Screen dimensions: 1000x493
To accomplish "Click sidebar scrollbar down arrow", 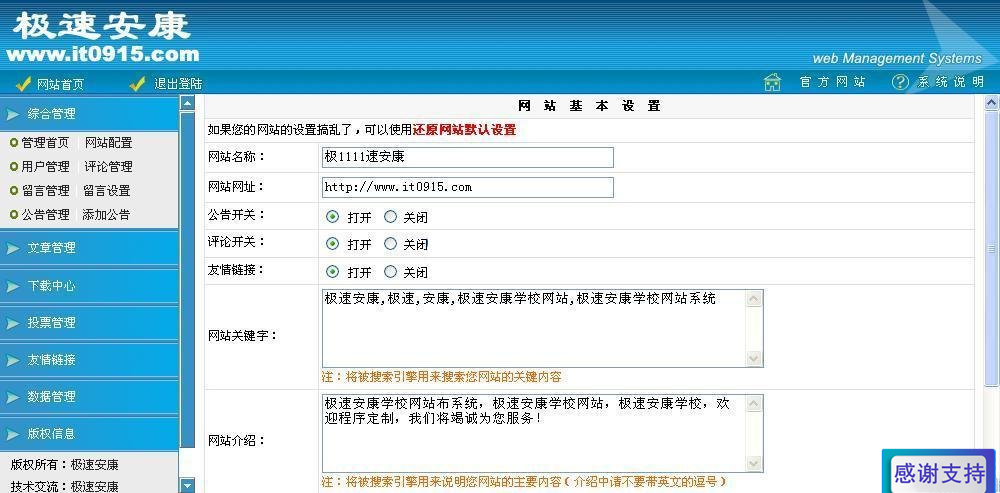I will pyautogui.click(x=187, y=485).
